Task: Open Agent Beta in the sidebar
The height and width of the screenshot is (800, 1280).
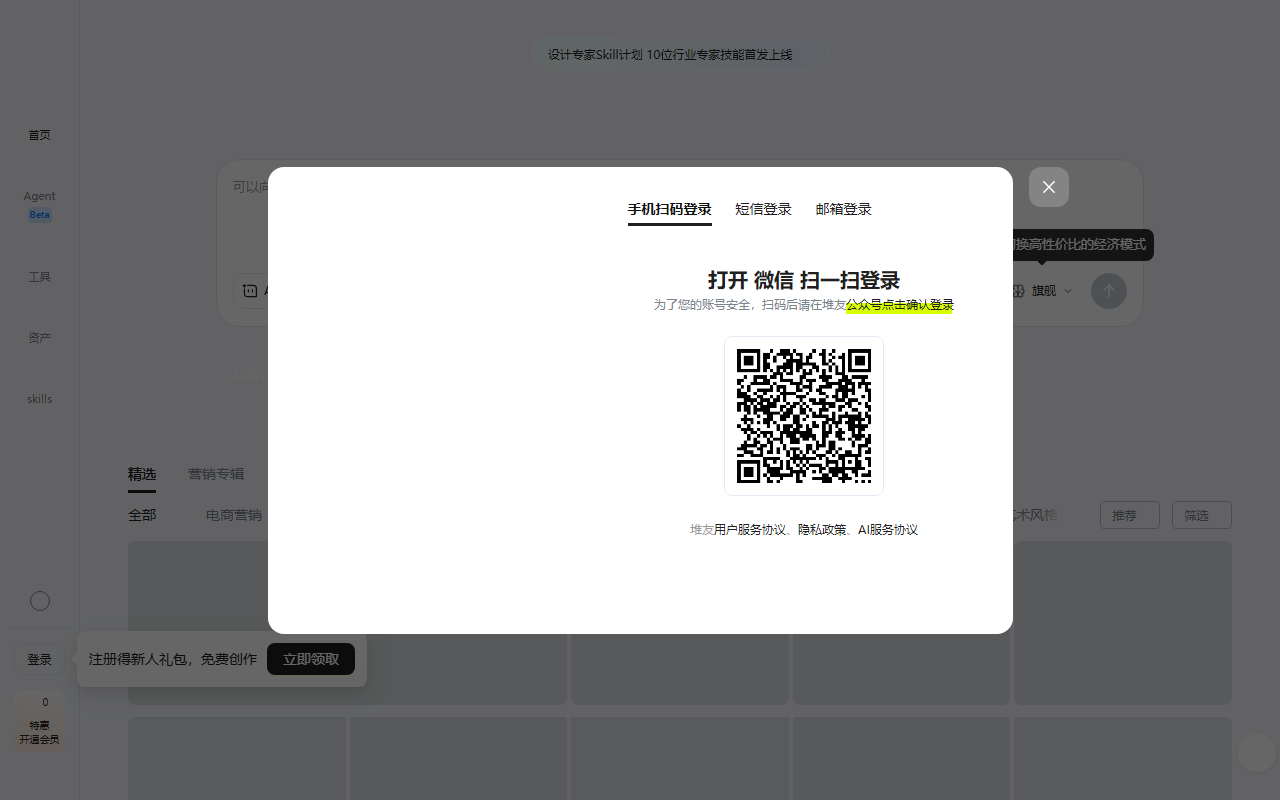Action: 39,205
